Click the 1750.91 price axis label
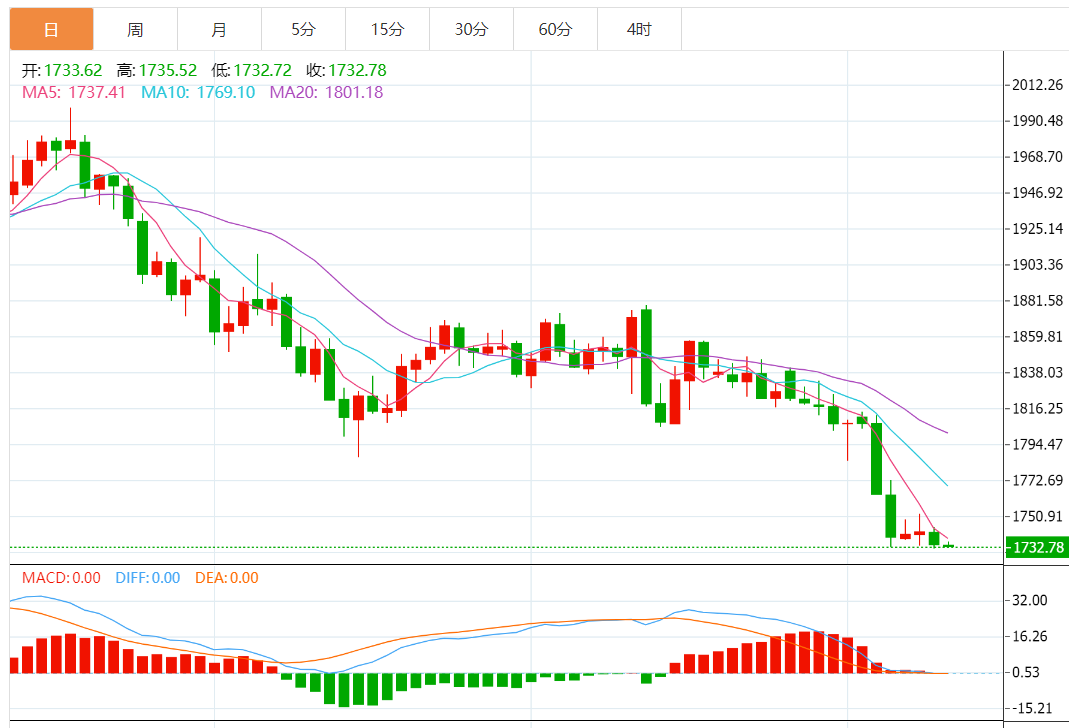This screenshot has width=1069, height=728. 1037,516
